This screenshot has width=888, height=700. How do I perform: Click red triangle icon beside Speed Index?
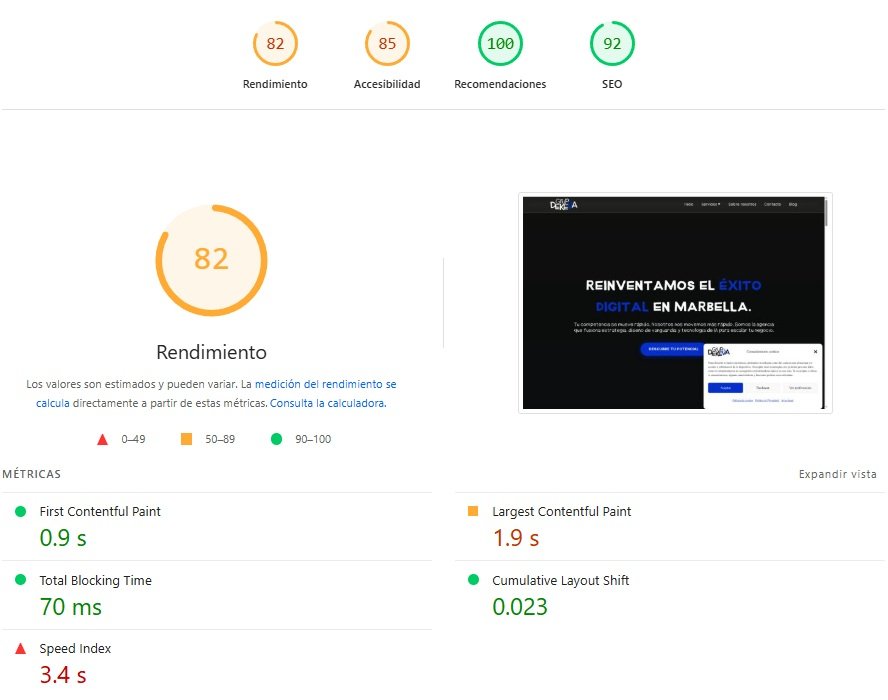(20, 649)
